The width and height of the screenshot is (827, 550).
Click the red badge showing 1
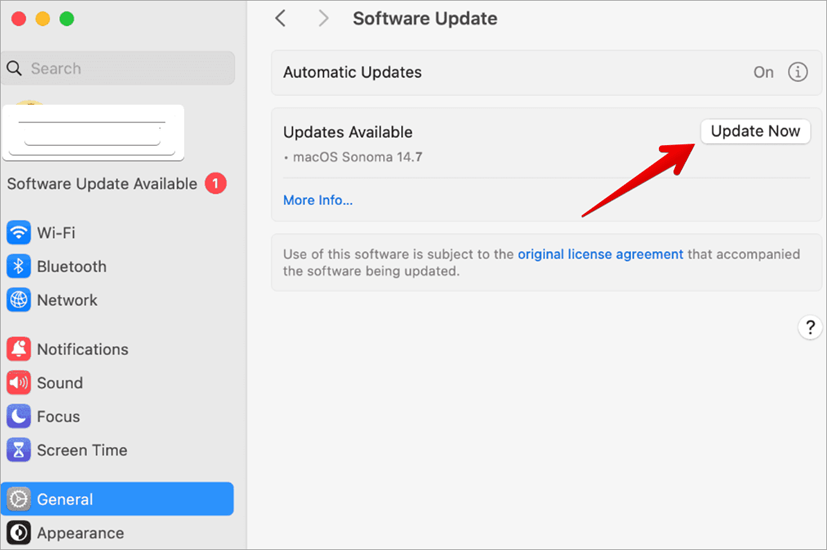click(215, 184)
